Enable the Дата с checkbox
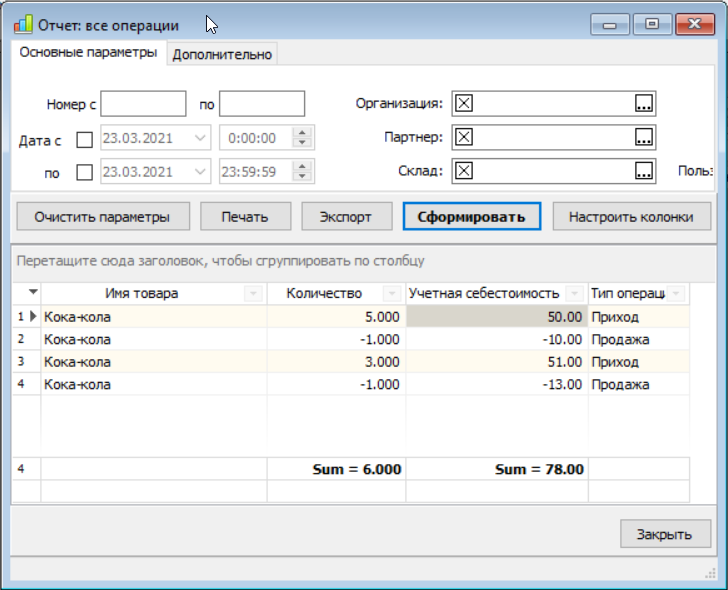The image size is (728, 590). (x=84, y=139)
